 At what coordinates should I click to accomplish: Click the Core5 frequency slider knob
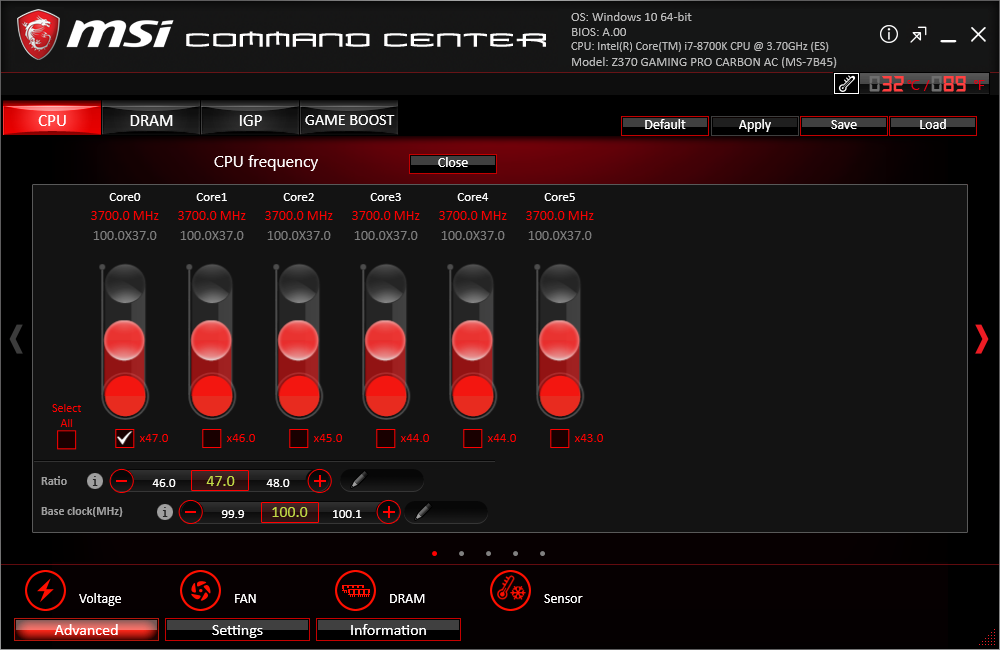click(x=559, y=340)
